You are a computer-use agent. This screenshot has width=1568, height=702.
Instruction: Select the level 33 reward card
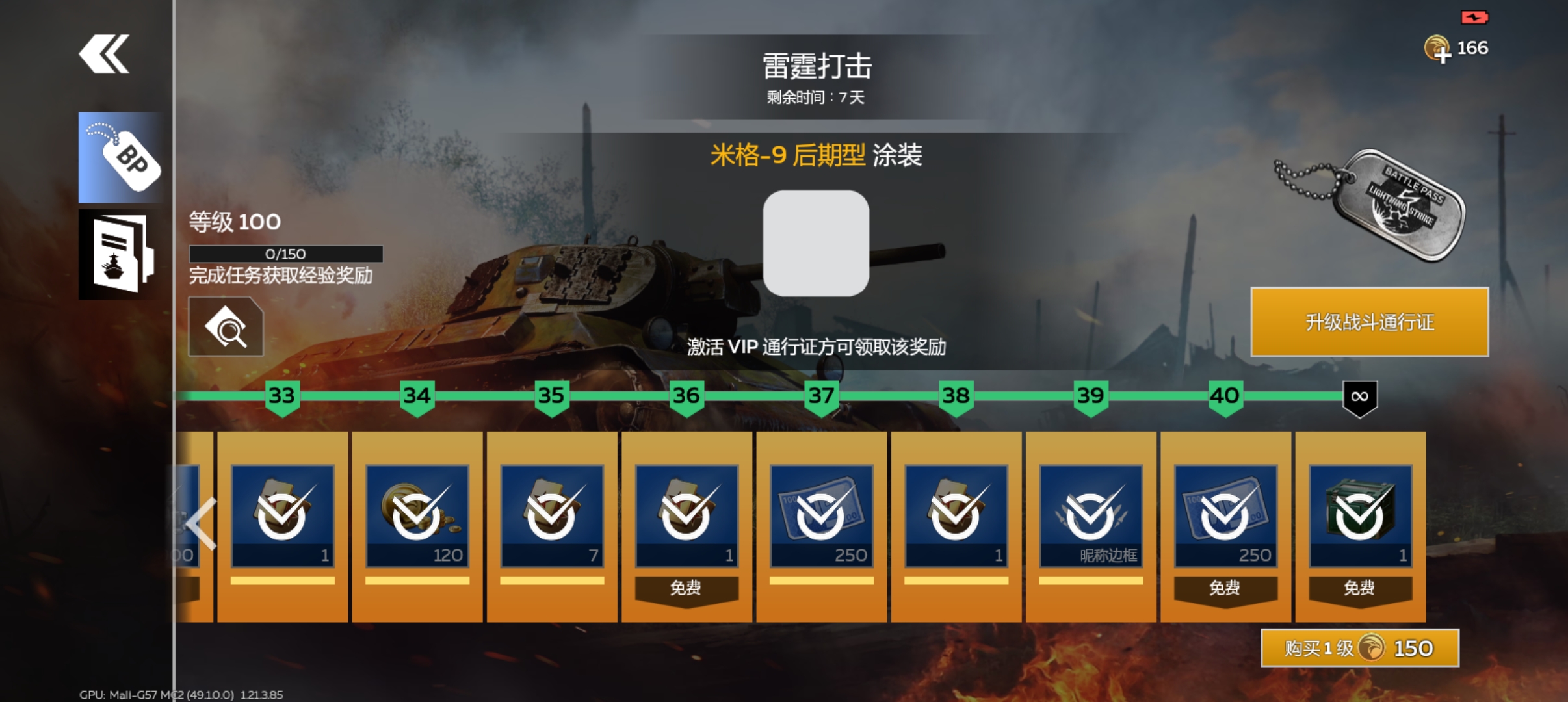click(x=282, y=526)
